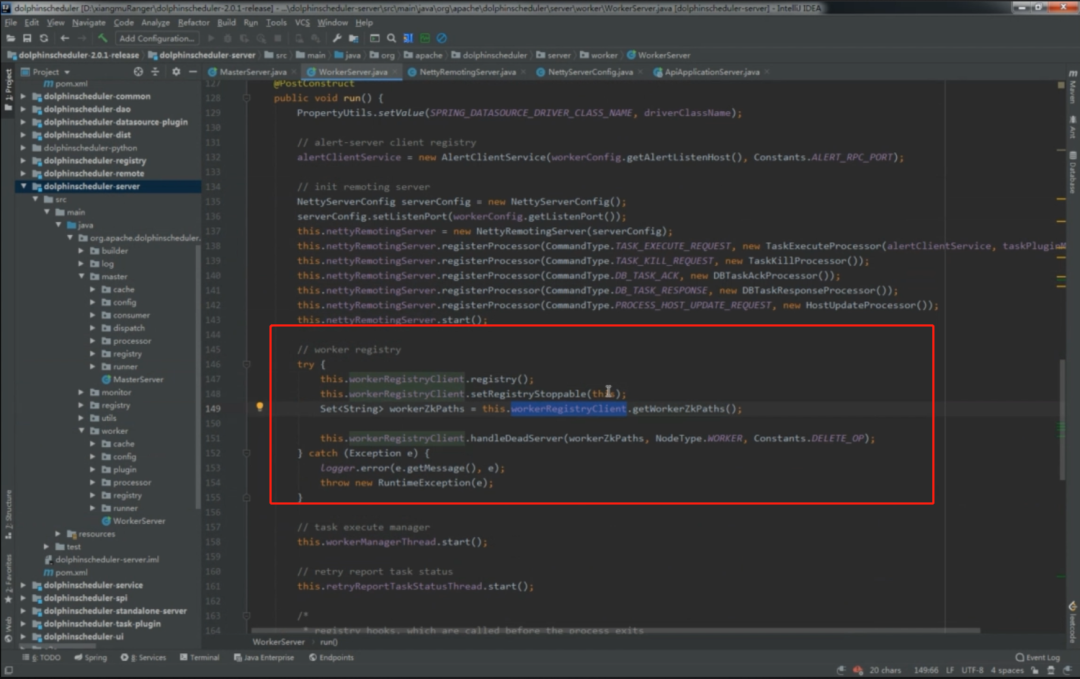Hide the Project panel with minus icon

point(193,72)
